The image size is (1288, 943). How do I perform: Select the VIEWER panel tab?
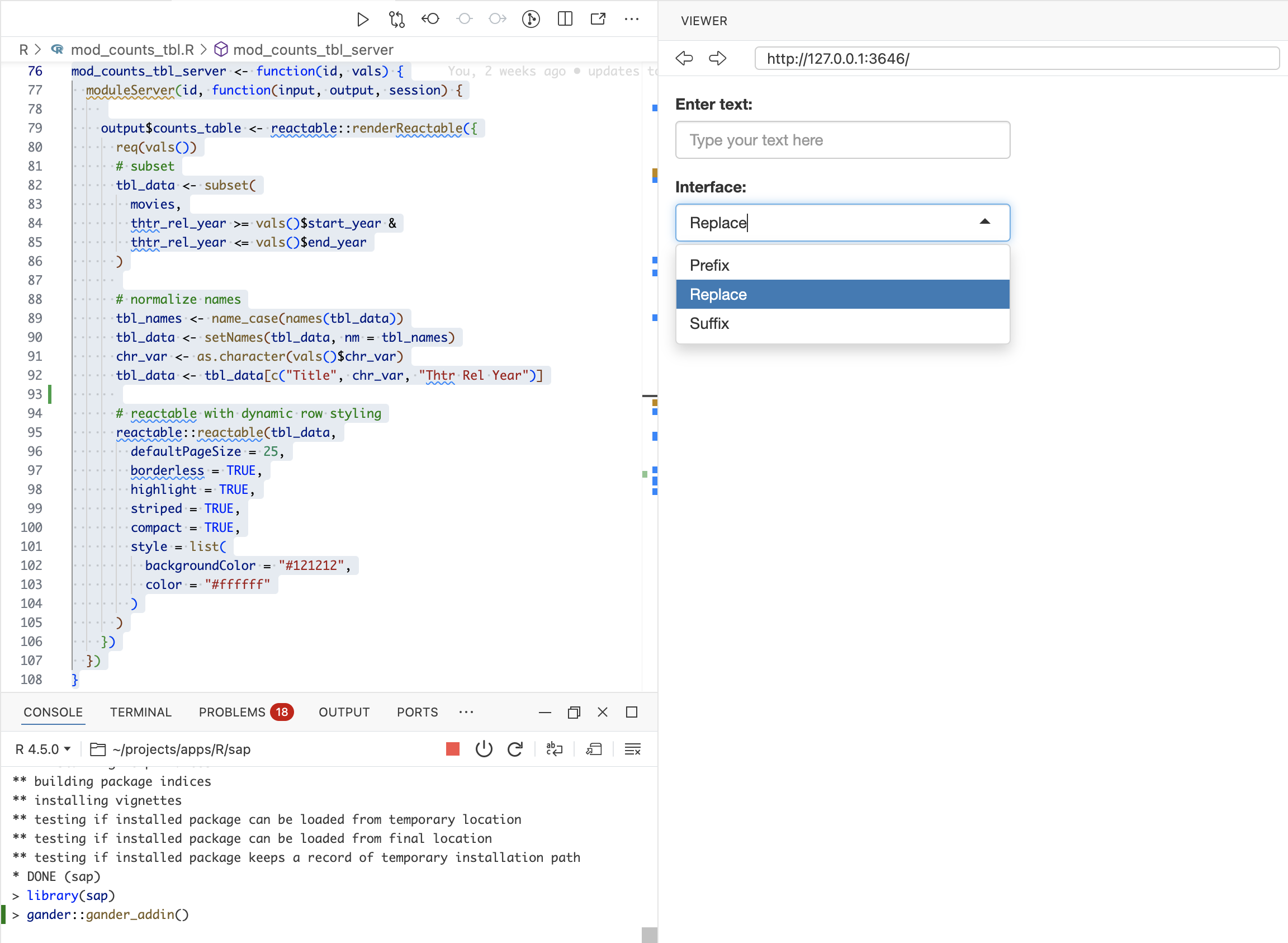tap(704, 21)
